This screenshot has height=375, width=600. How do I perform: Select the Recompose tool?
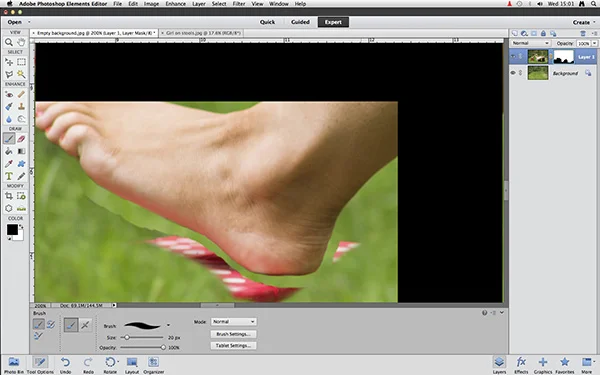[21, 196]
